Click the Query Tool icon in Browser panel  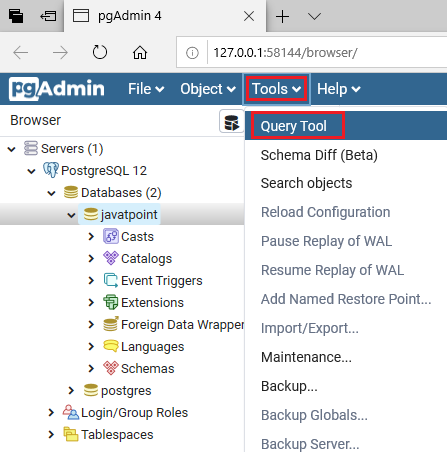pyautogui.click(x=231, y=122)
